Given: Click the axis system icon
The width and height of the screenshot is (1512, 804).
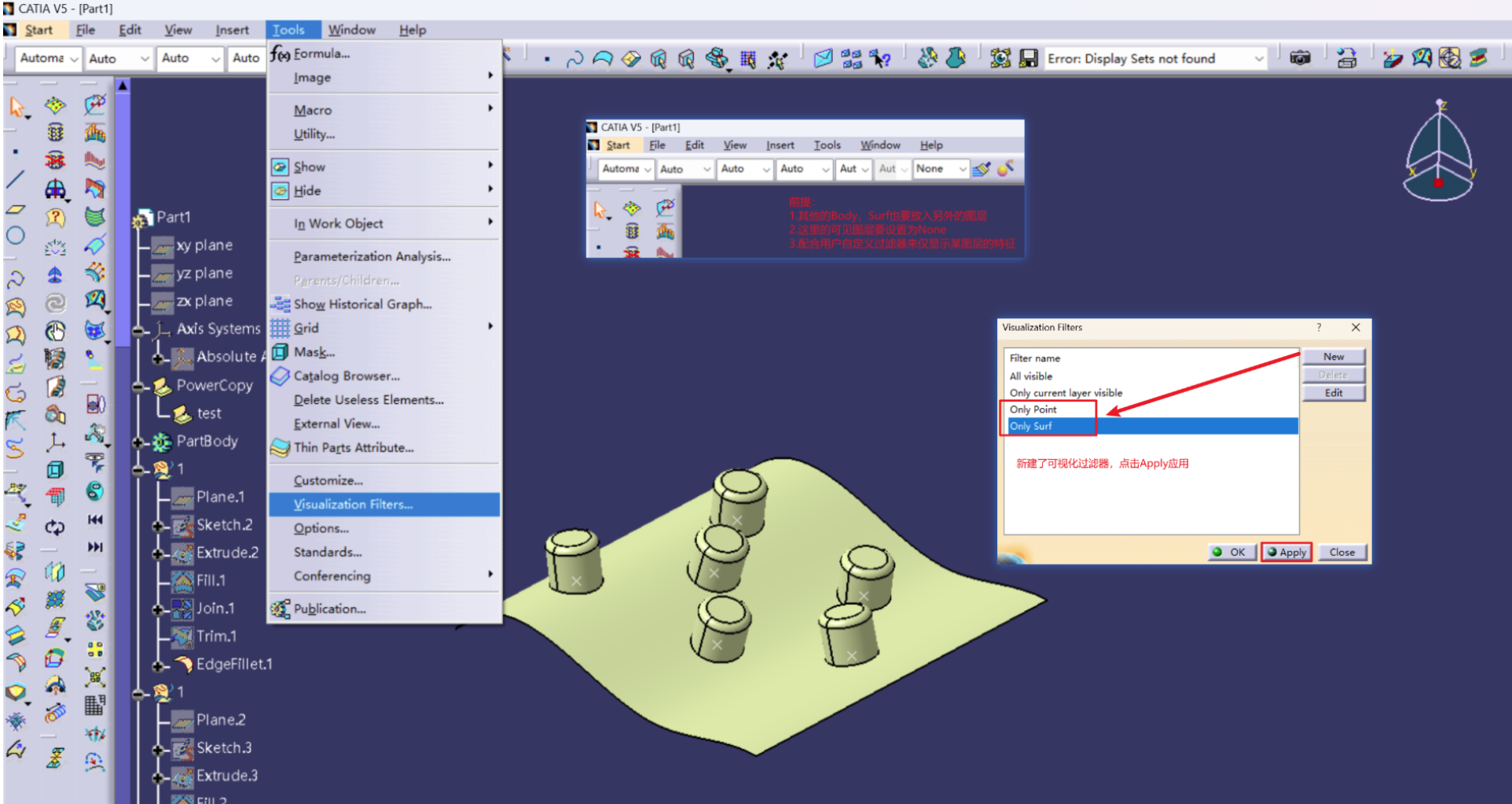Looking at the screenshot, I should point(55,442).
